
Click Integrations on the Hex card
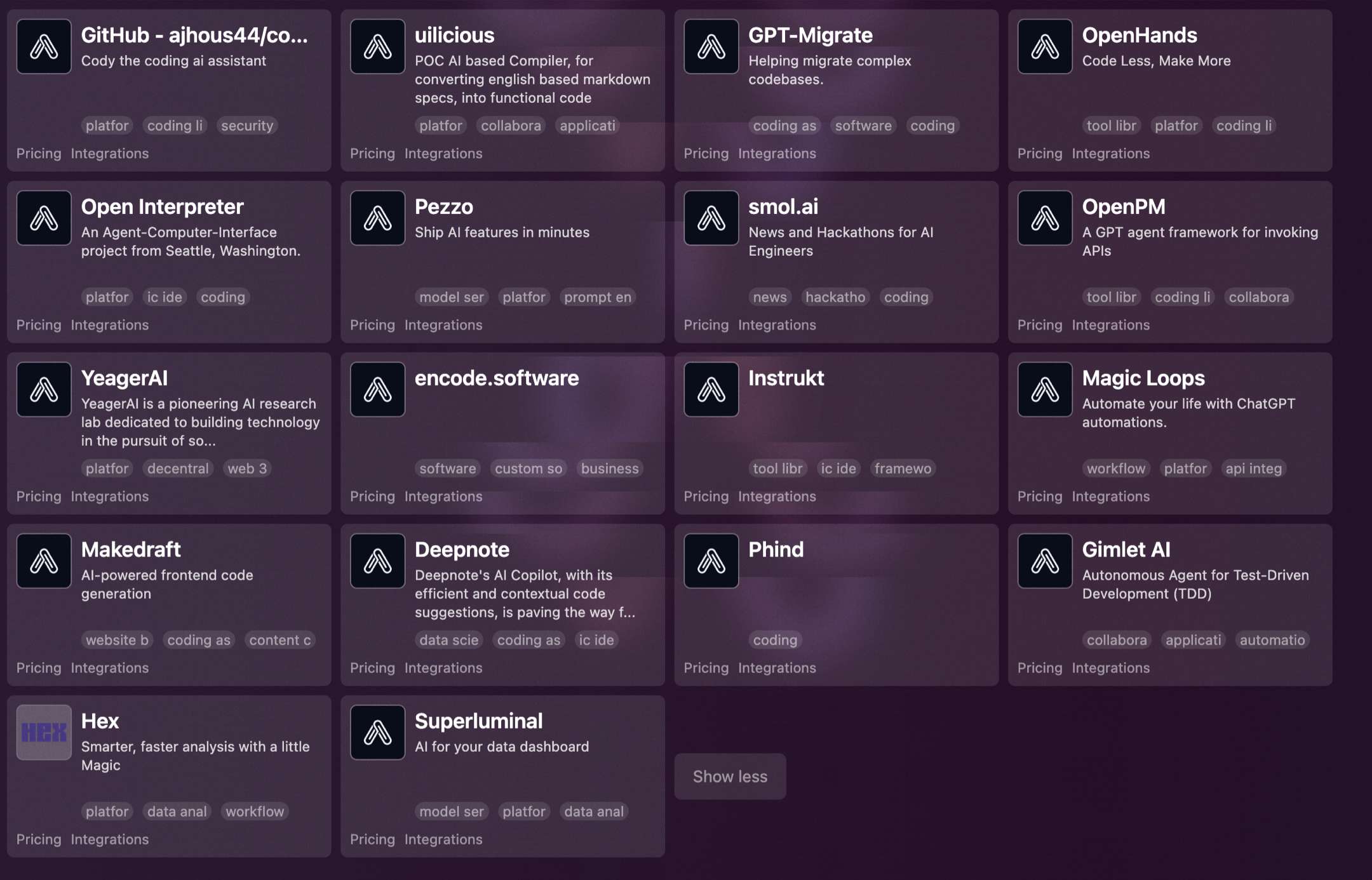coord(109,839)
